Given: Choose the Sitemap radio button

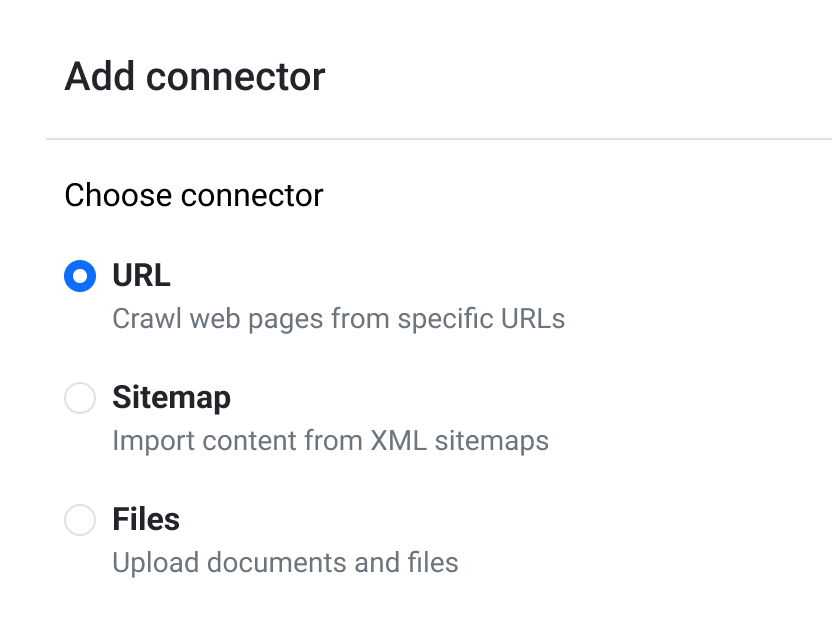Looking at the screenshot, I should tap(80, 398).
